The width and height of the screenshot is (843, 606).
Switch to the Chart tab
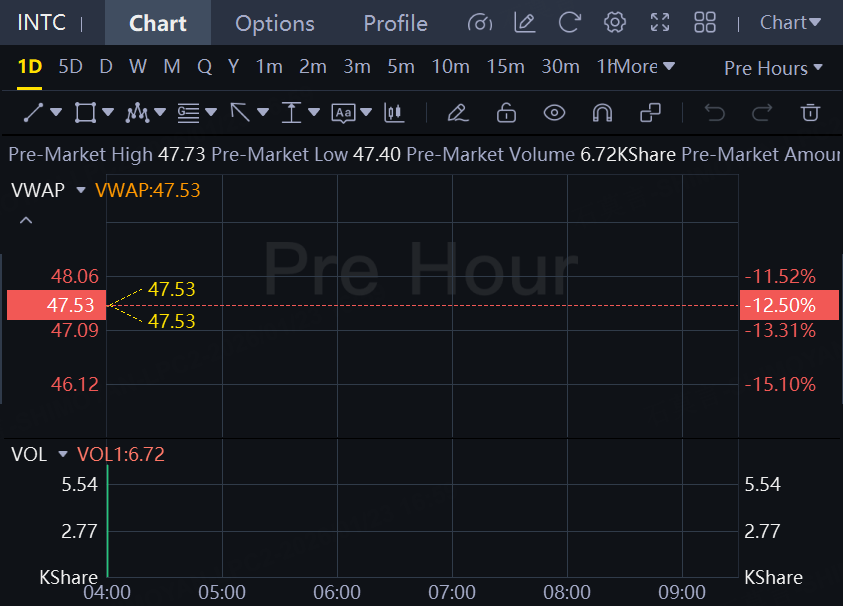pos(158,23)
